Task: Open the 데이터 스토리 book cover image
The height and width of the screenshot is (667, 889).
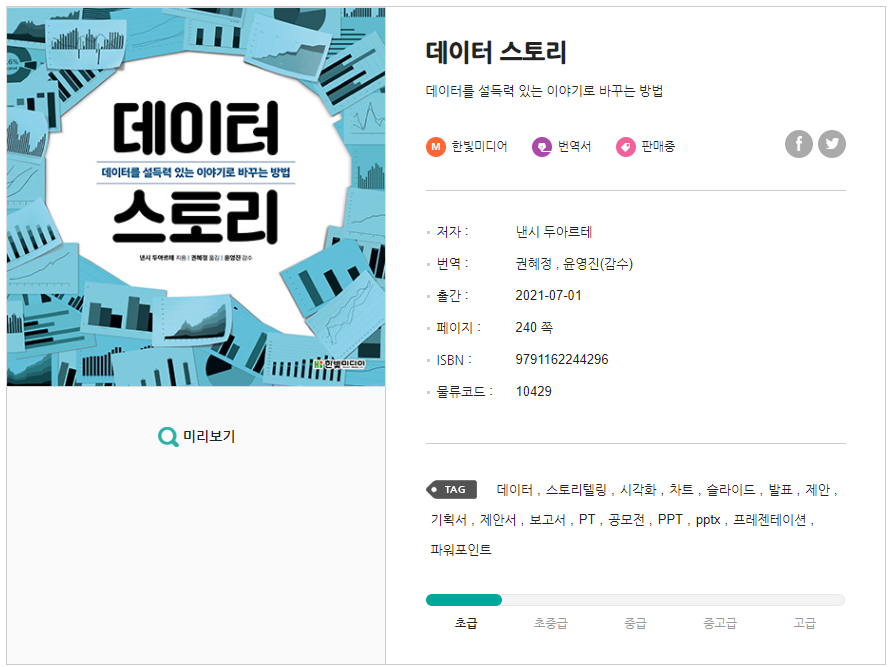Action: [x=196, y=197]
